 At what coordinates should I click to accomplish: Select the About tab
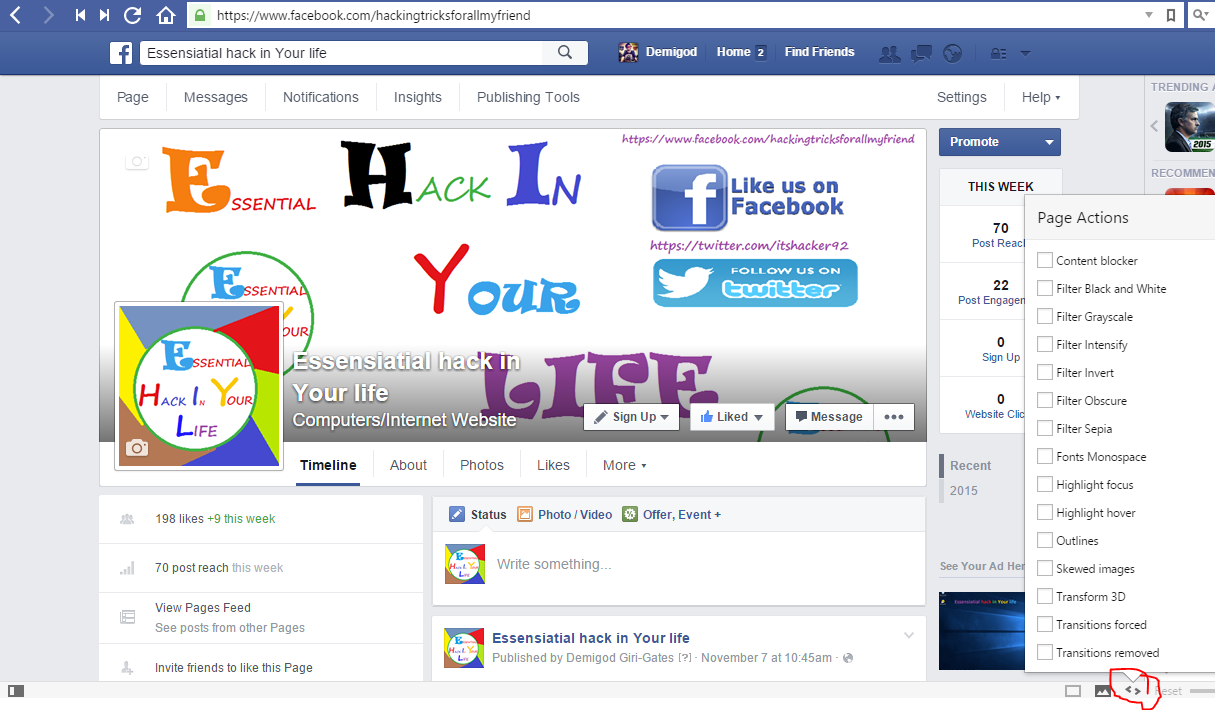pos(408,465)
